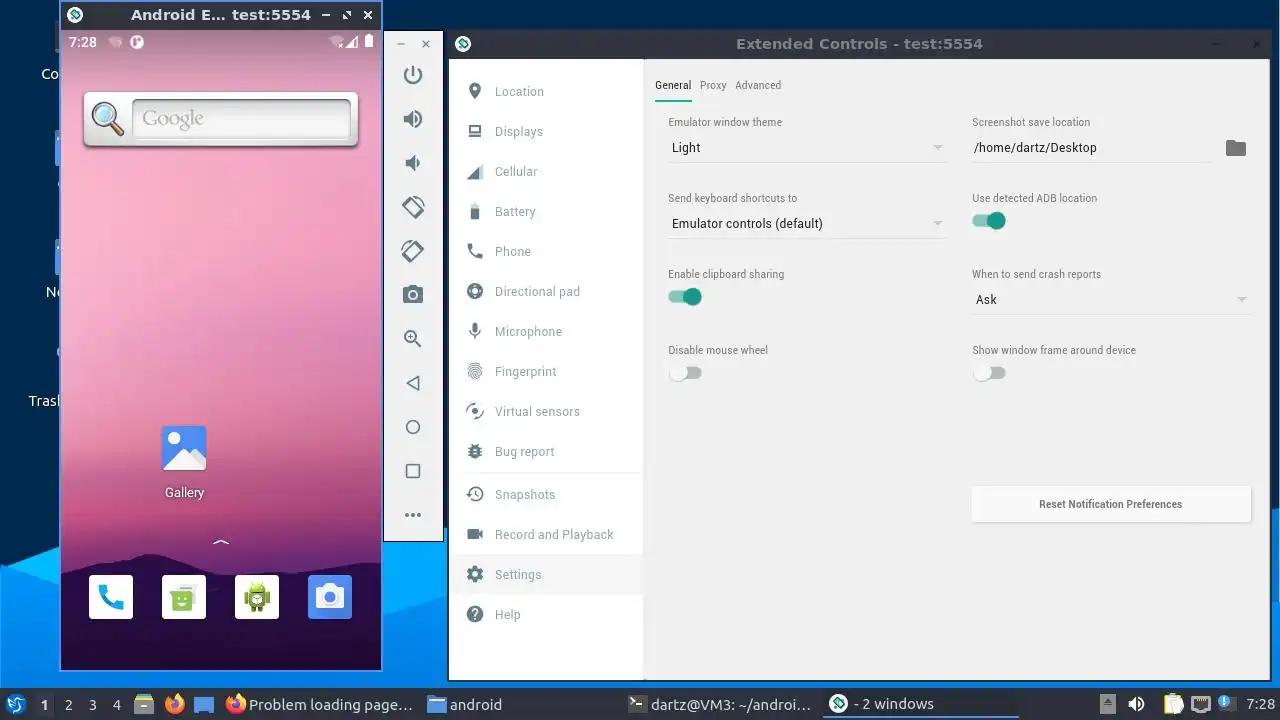1280x720 pixels.
Task: Toggle Disable mouse wheel switch
Action: pos(685,373)
